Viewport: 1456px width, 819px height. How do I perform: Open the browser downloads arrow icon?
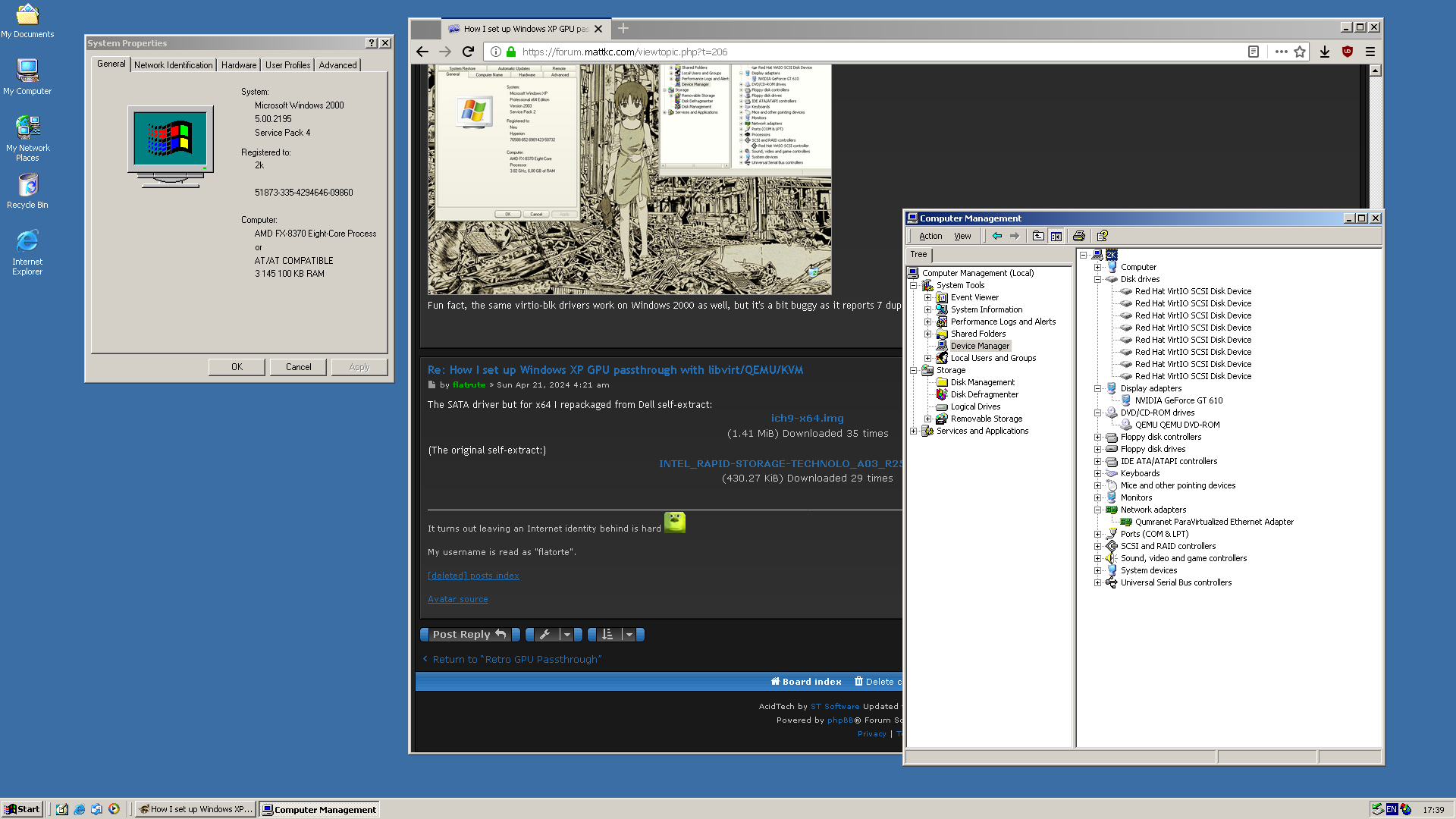click(1325, 52)
